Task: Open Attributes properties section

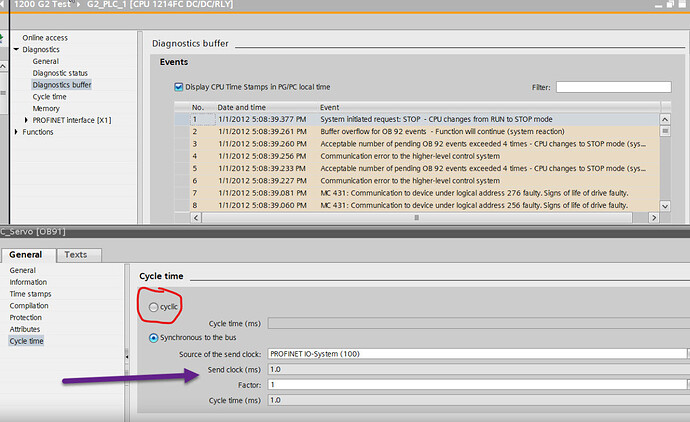Action: pyautogui.click(x=25, y=329)
